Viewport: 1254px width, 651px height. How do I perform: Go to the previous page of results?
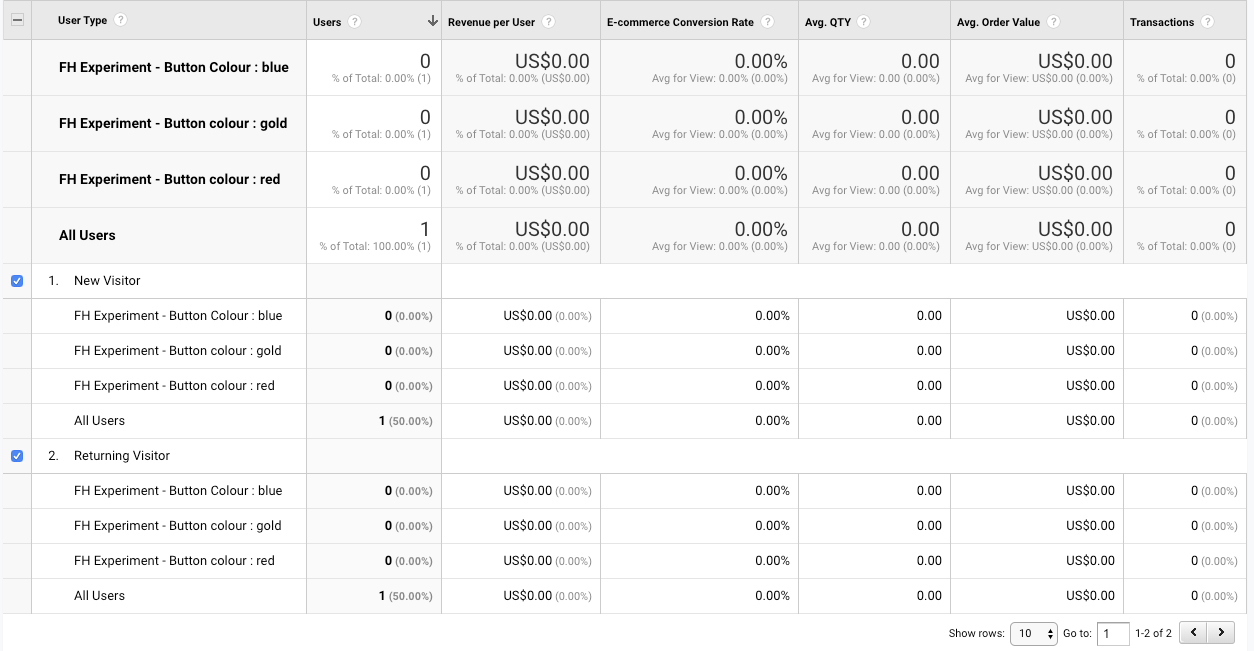(x=1193, y=633)
